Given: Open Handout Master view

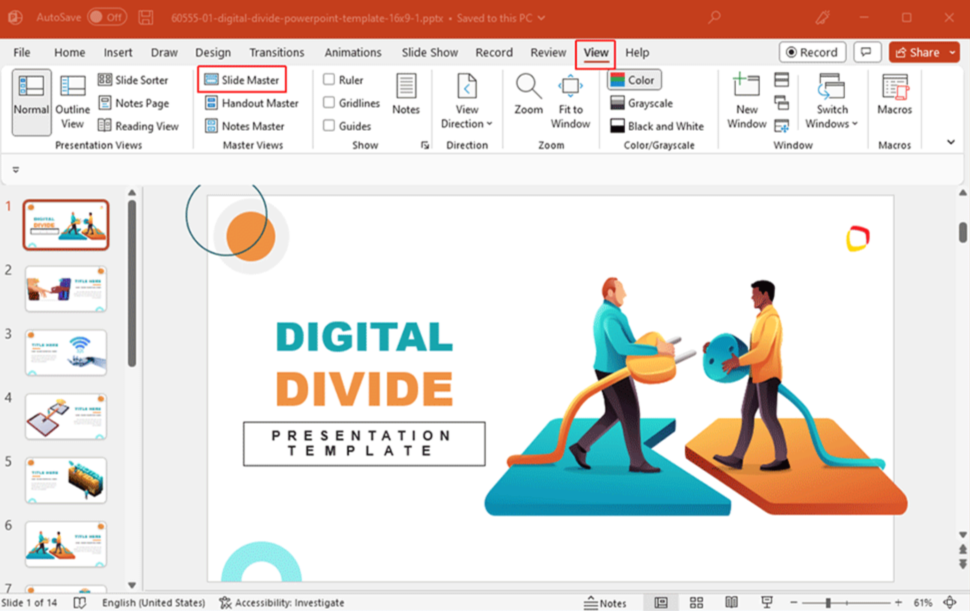Looking at the screenshot, I should tap(251, 103).
